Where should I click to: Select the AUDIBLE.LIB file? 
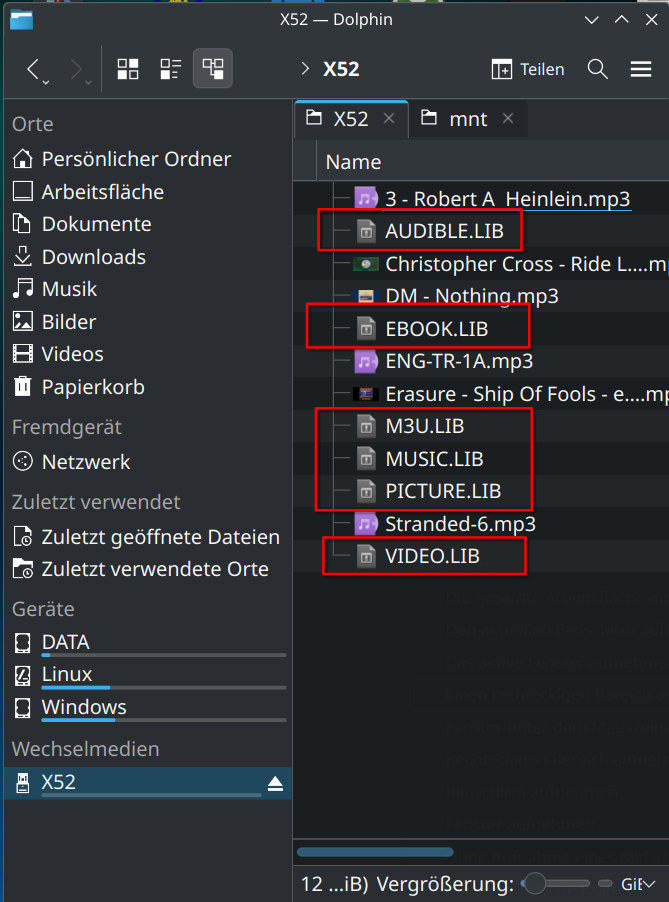(x=444, y=231)
